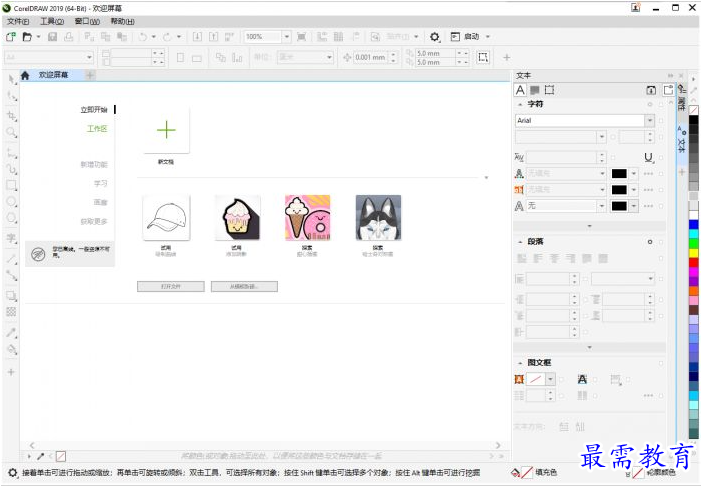Click the Frame icon in Text docker
Image resolution: width=702 pixels, height=488 pixels.
point(549,90)
